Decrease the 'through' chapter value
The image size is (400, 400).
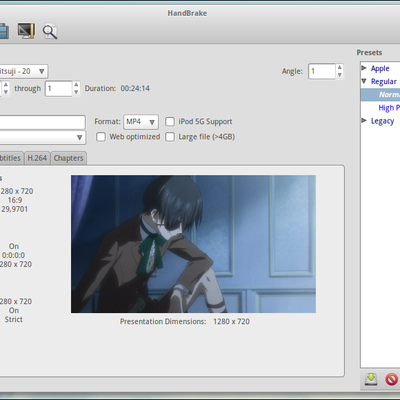tap(76, 92)
